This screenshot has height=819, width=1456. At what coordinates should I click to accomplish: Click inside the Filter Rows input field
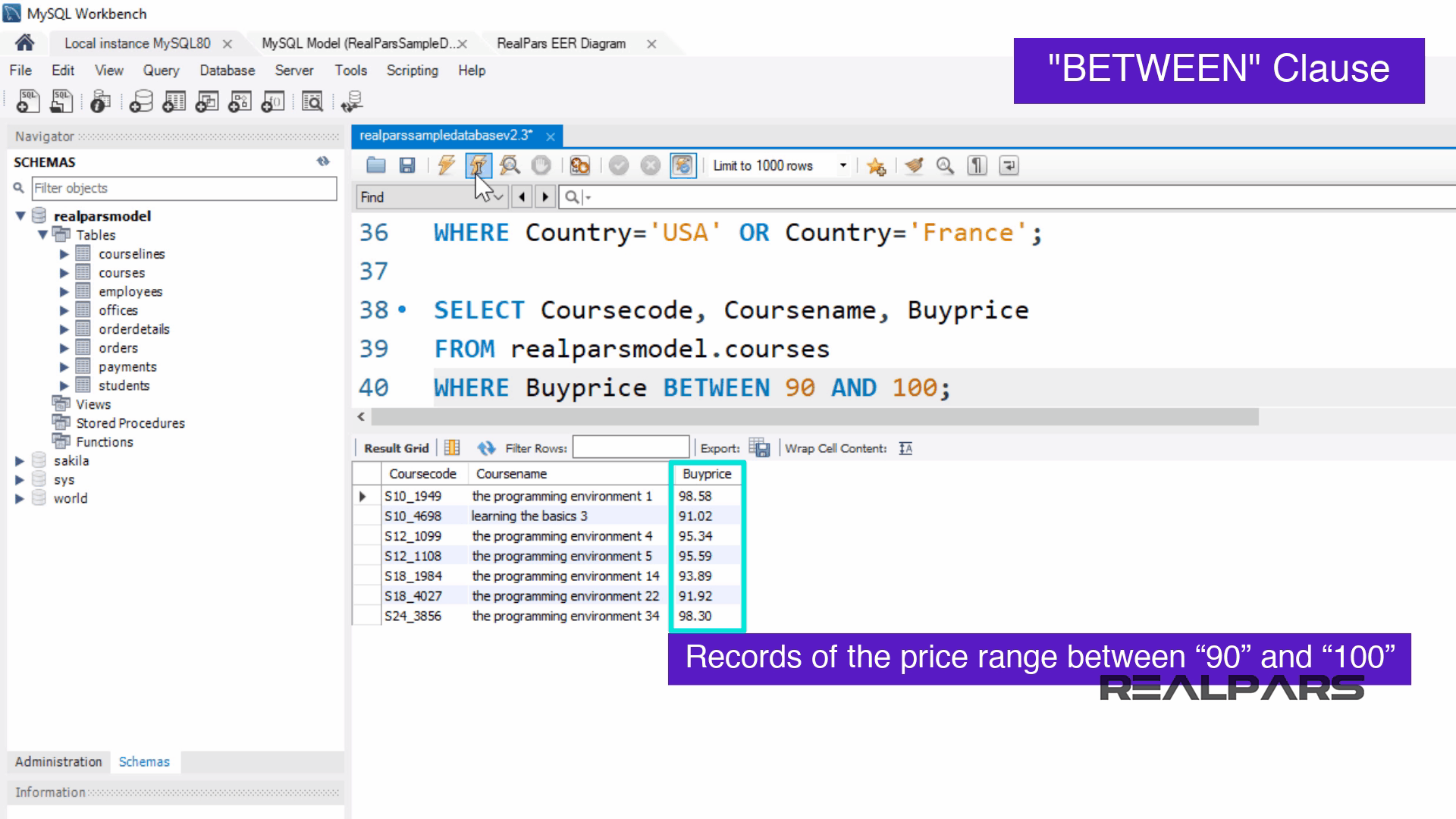pyautogui.click(x=631, y=447)
